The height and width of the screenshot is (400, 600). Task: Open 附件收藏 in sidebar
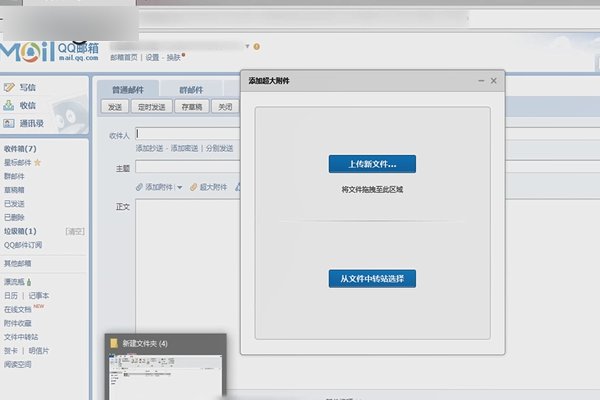(x=18, y=323)
